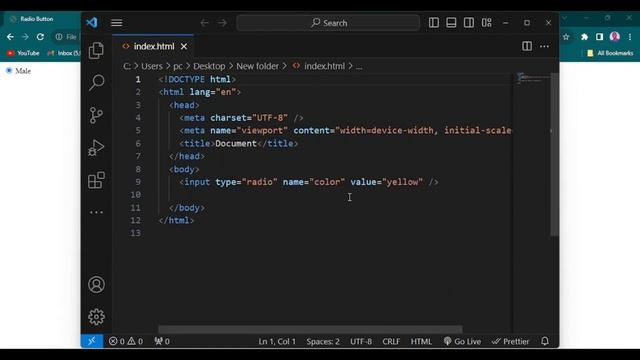Image resolution: width=640 pixels, height=360 pixels.
Task: Open the Manage gear menu
Action: tap(96, 317)
